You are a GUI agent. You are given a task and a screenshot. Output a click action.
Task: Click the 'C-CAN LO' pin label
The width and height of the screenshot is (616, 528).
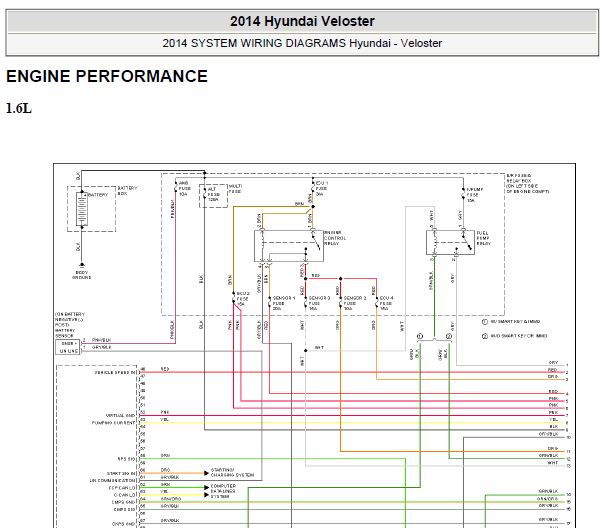(x=125, y=495)
